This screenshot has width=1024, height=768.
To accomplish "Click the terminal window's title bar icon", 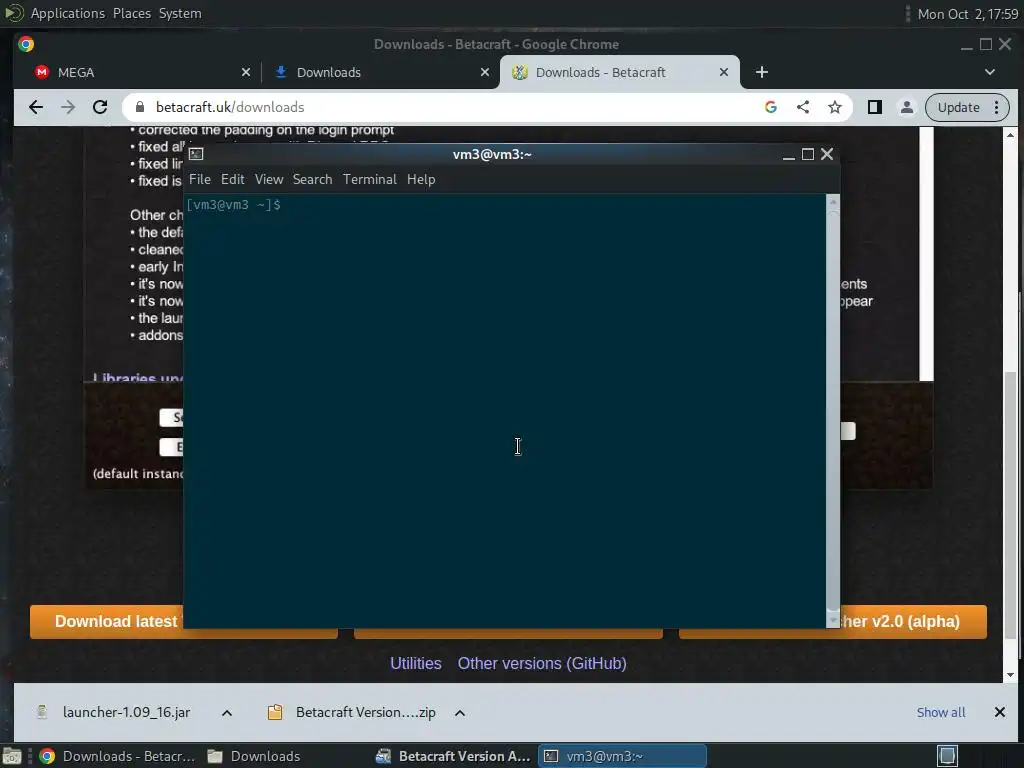I will click(196, 154).
